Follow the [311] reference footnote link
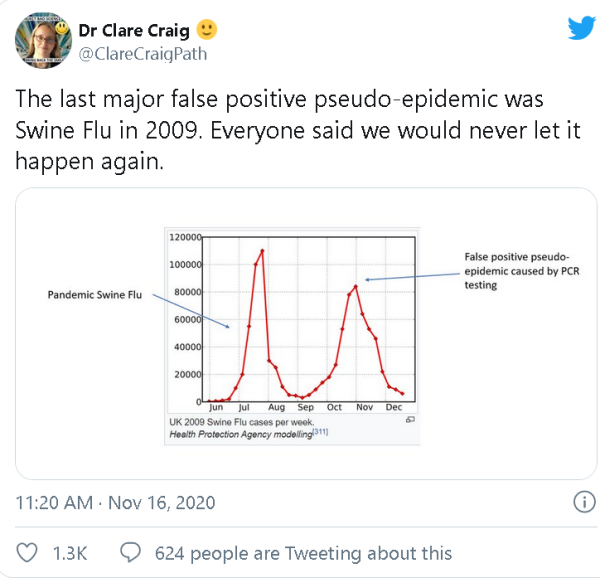 [320, 431]
